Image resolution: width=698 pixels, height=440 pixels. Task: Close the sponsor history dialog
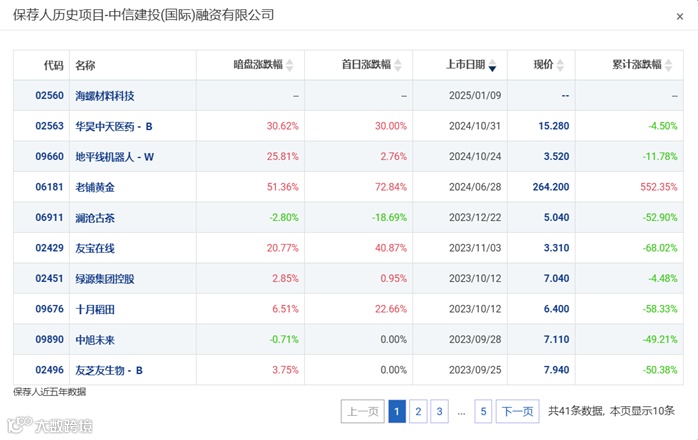(679, 17)
